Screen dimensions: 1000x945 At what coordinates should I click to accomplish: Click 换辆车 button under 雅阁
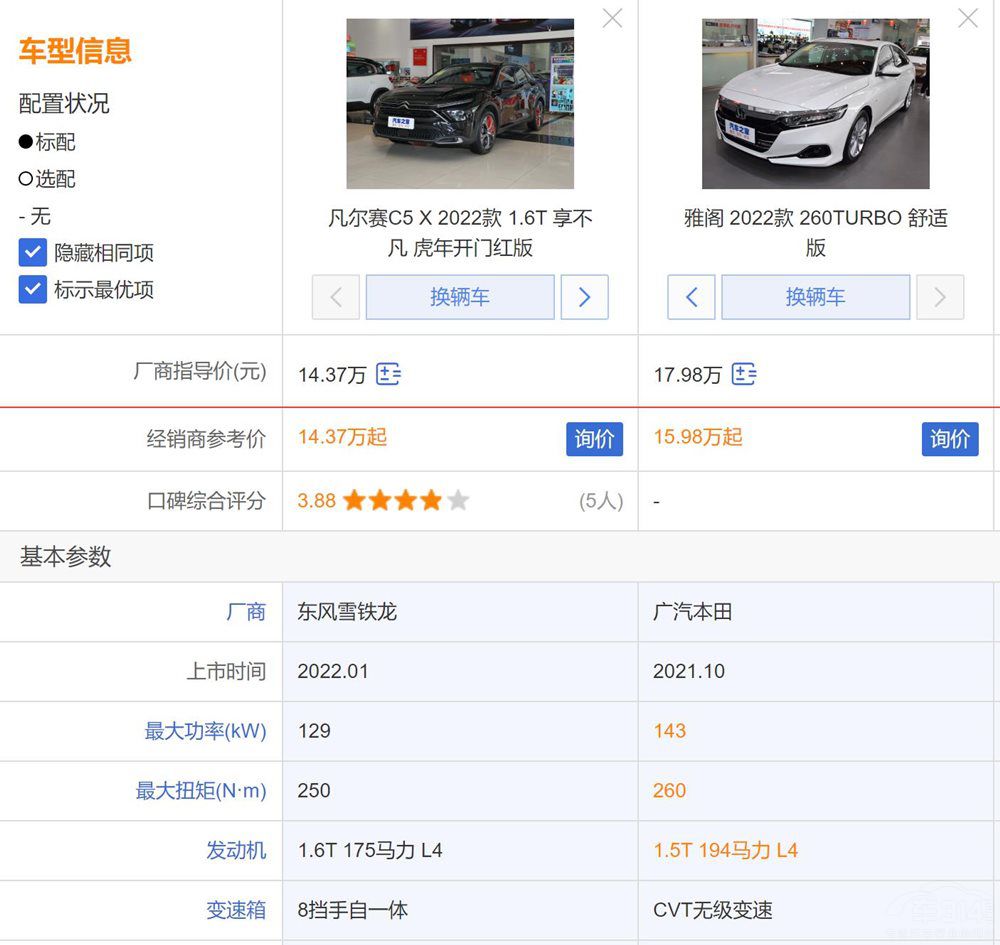click(815, 297)
